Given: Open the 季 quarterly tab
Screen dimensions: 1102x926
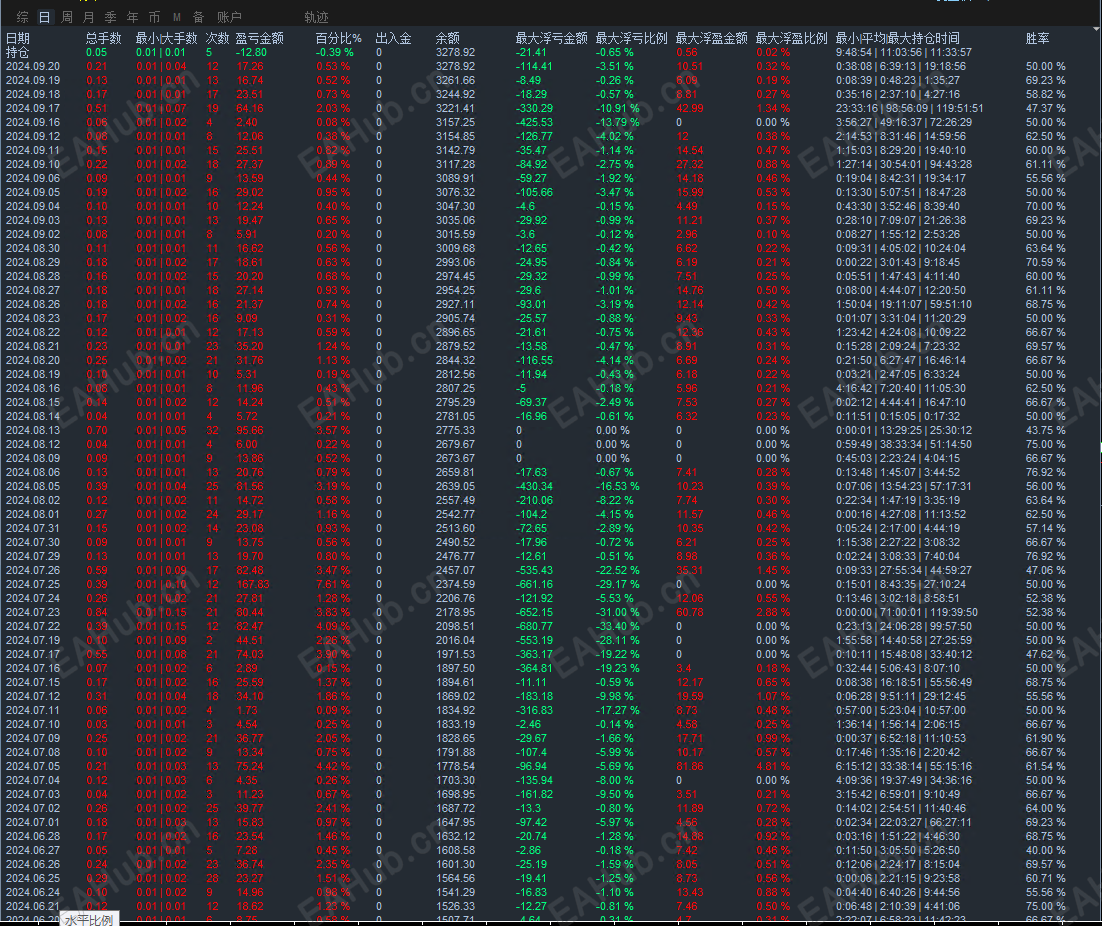Looking at the screenshot, I should tap(110, 17).
